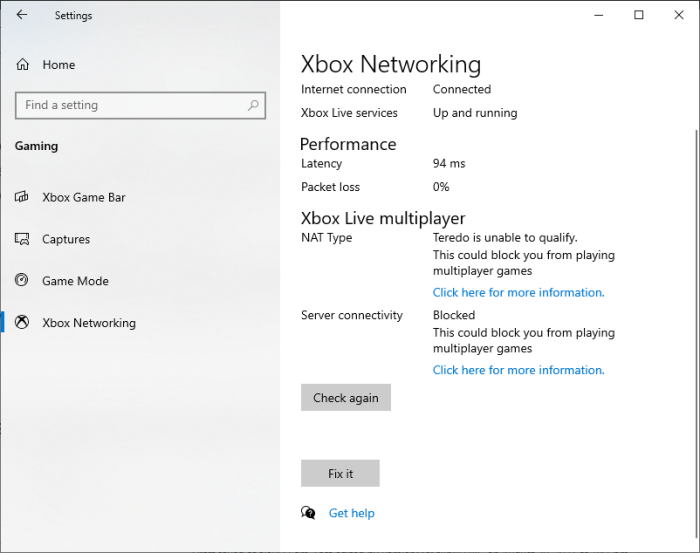Viewport: 700px width, 553px height.
Task: Click the 94 ms latency value
Action: 449,163
